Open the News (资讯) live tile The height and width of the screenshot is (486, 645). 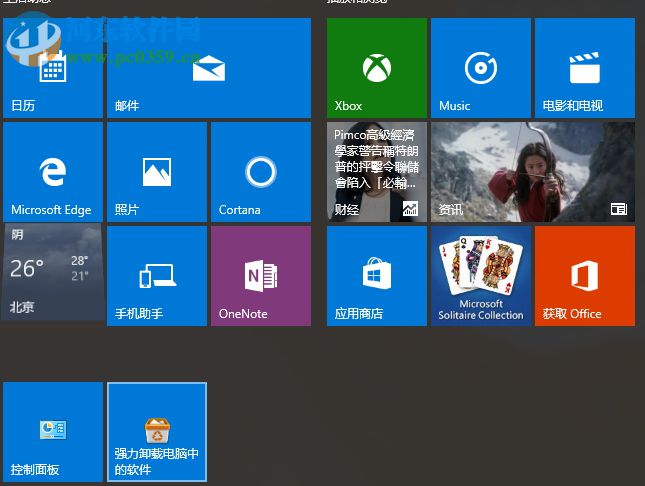[532, 172]
